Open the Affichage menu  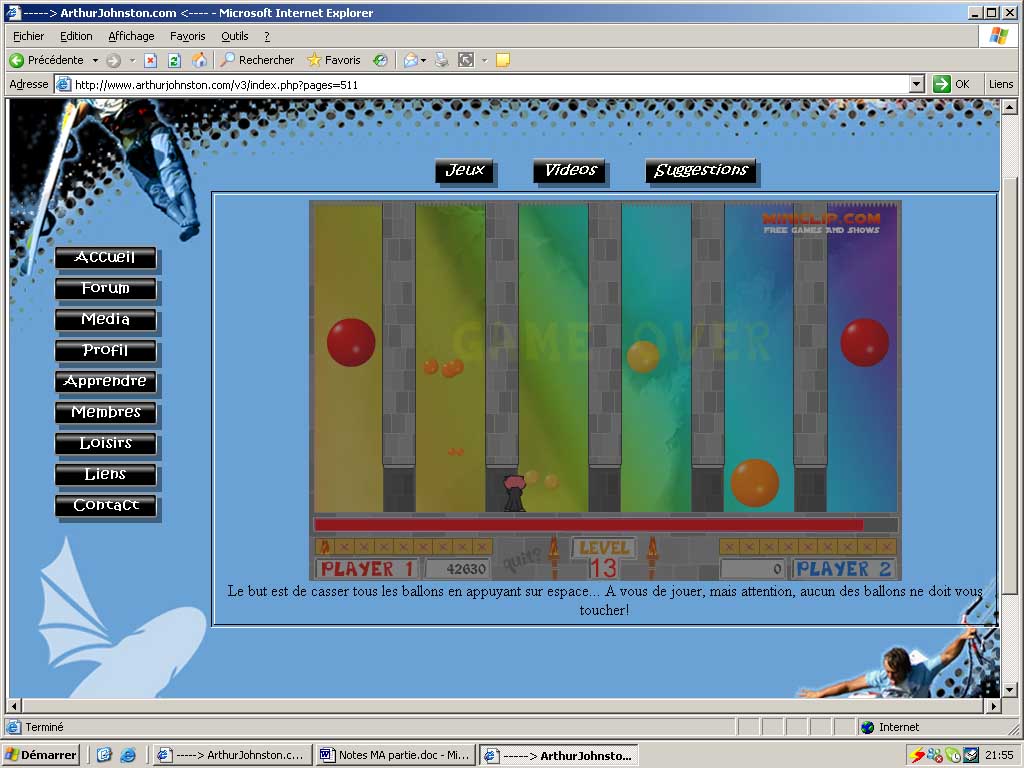pyautogui.click(x=131, y=36)
